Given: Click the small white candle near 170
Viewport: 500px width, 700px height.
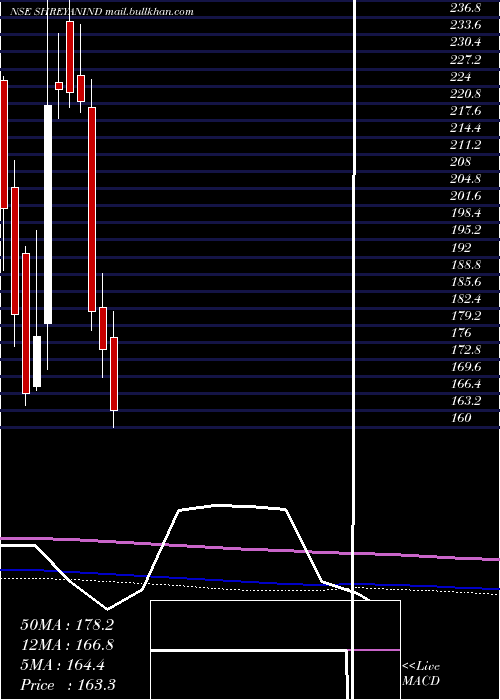Looking at the screenshot, I should (x=37, y=361).
